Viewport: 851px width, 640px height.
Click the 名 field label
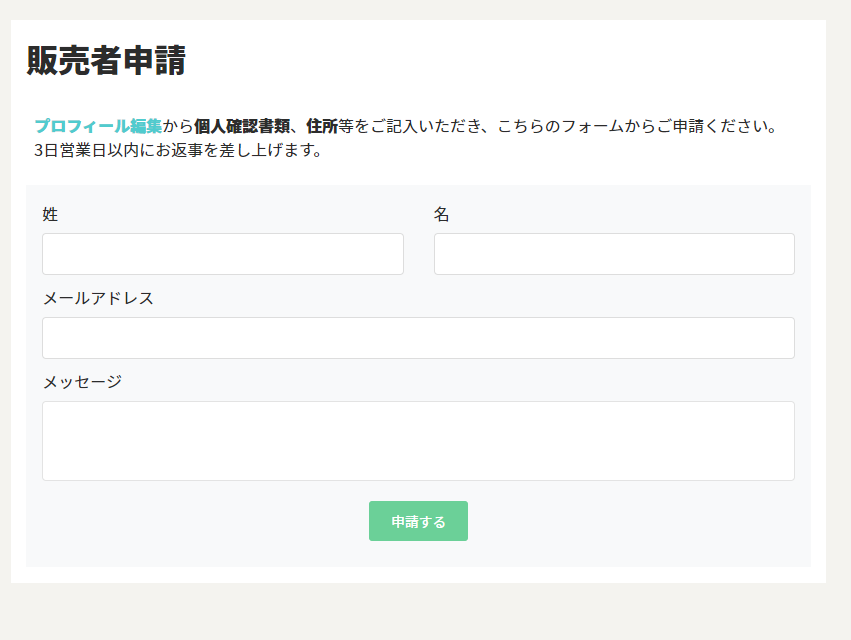tap(442, 214)
